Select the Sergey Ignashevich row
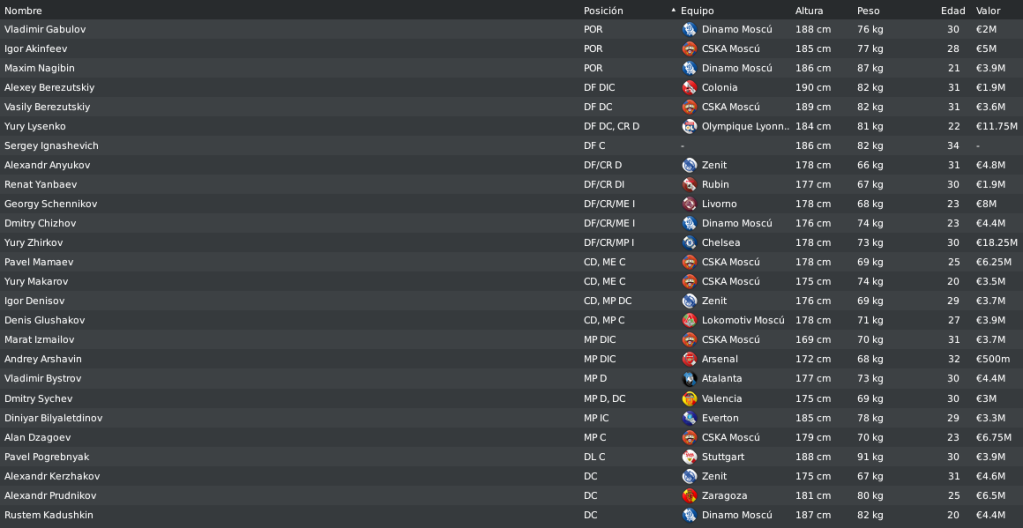 pos(512,146)
